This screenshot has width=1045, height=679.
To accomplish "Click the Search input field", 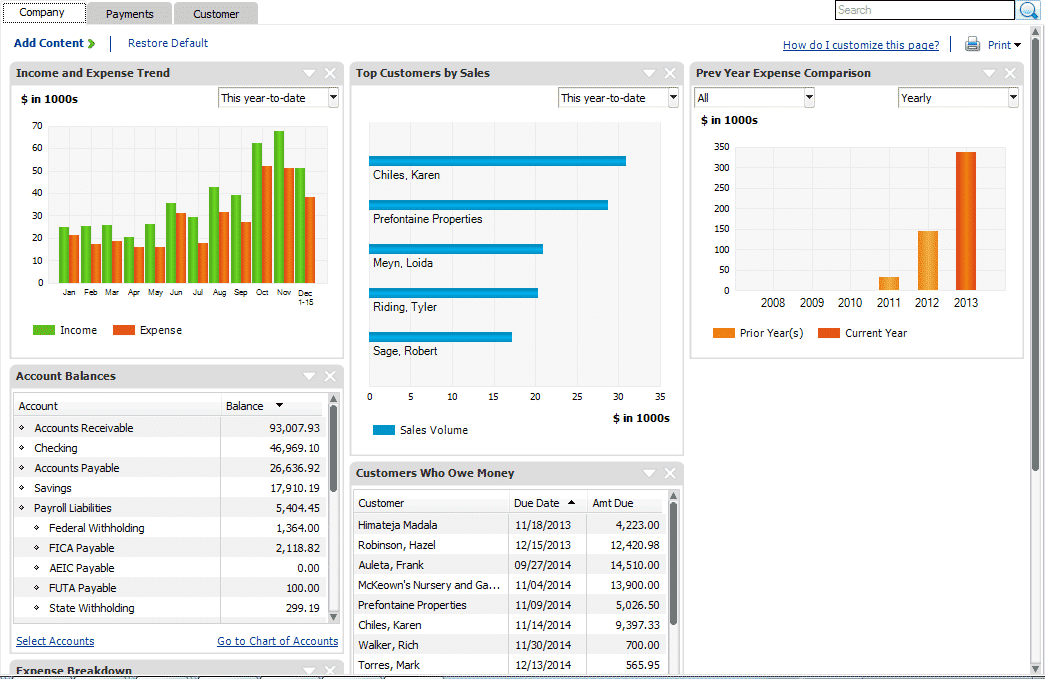I will [x=924, y=10].
